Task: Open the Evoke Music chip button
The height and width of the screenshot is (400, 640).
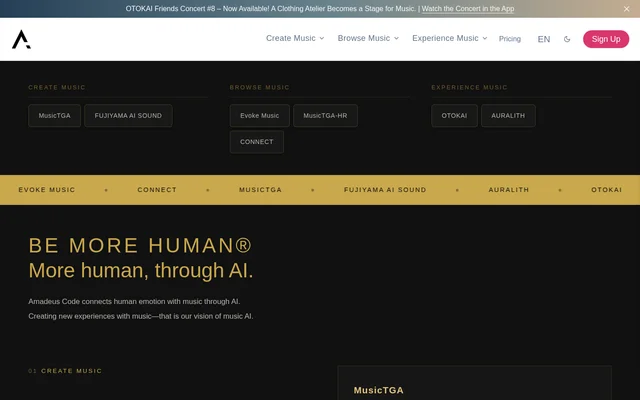Action: point(260,116)
